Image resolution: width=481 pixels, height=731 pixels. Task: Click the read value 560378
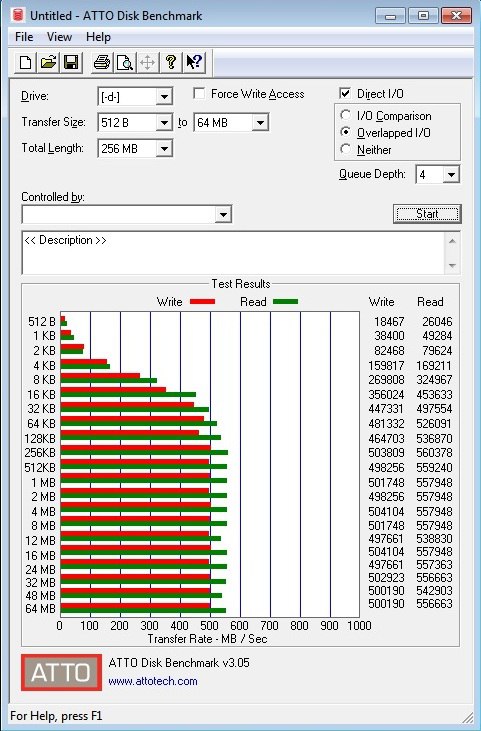pos(434,453)
